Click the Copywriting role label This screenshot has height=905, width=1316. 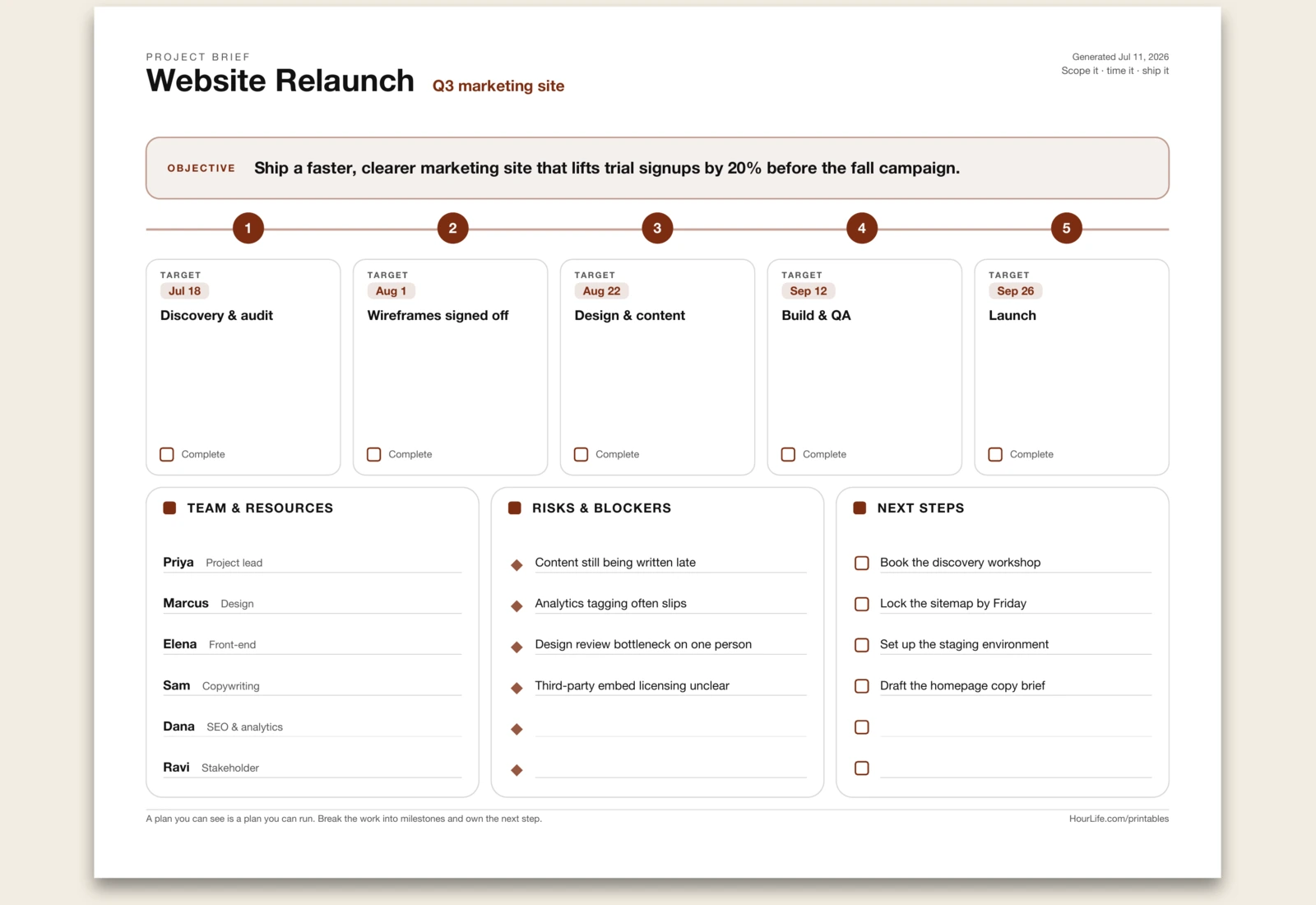click(231, 686)
